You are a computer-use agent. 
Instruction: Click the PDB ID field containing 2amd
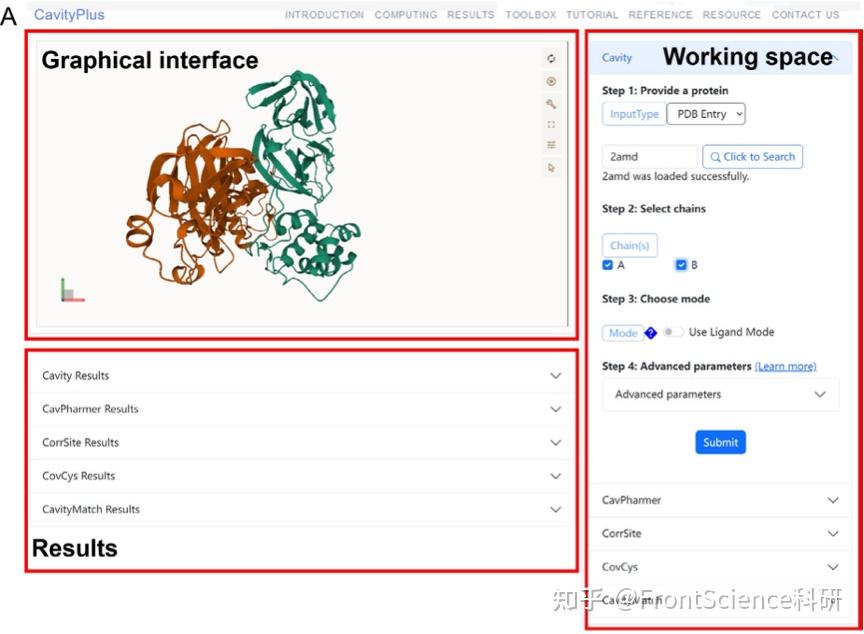[x=650, y=156]
